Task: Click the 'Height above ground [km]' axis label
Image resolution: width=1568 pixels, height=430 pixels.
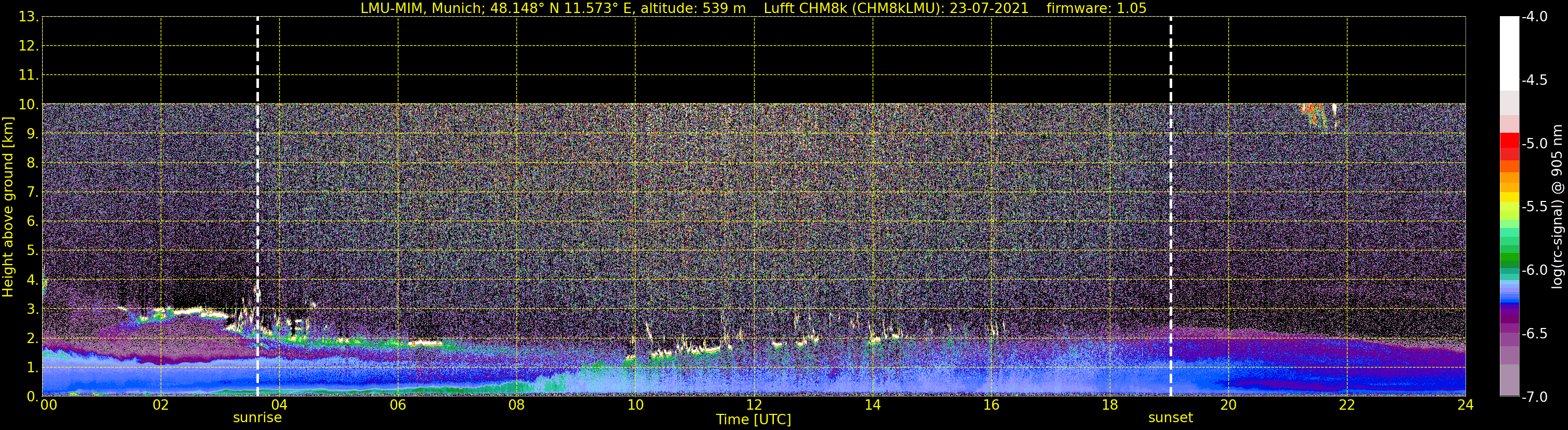Action: click(8, 207)
